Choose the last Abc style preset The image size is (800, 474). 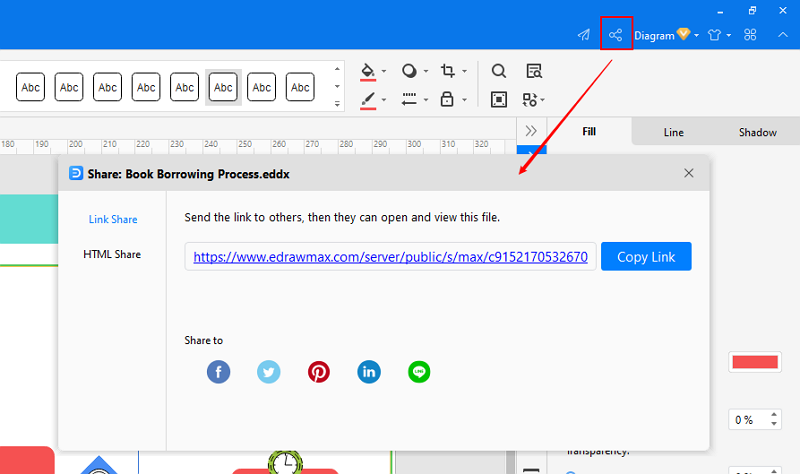coord(300,87)
